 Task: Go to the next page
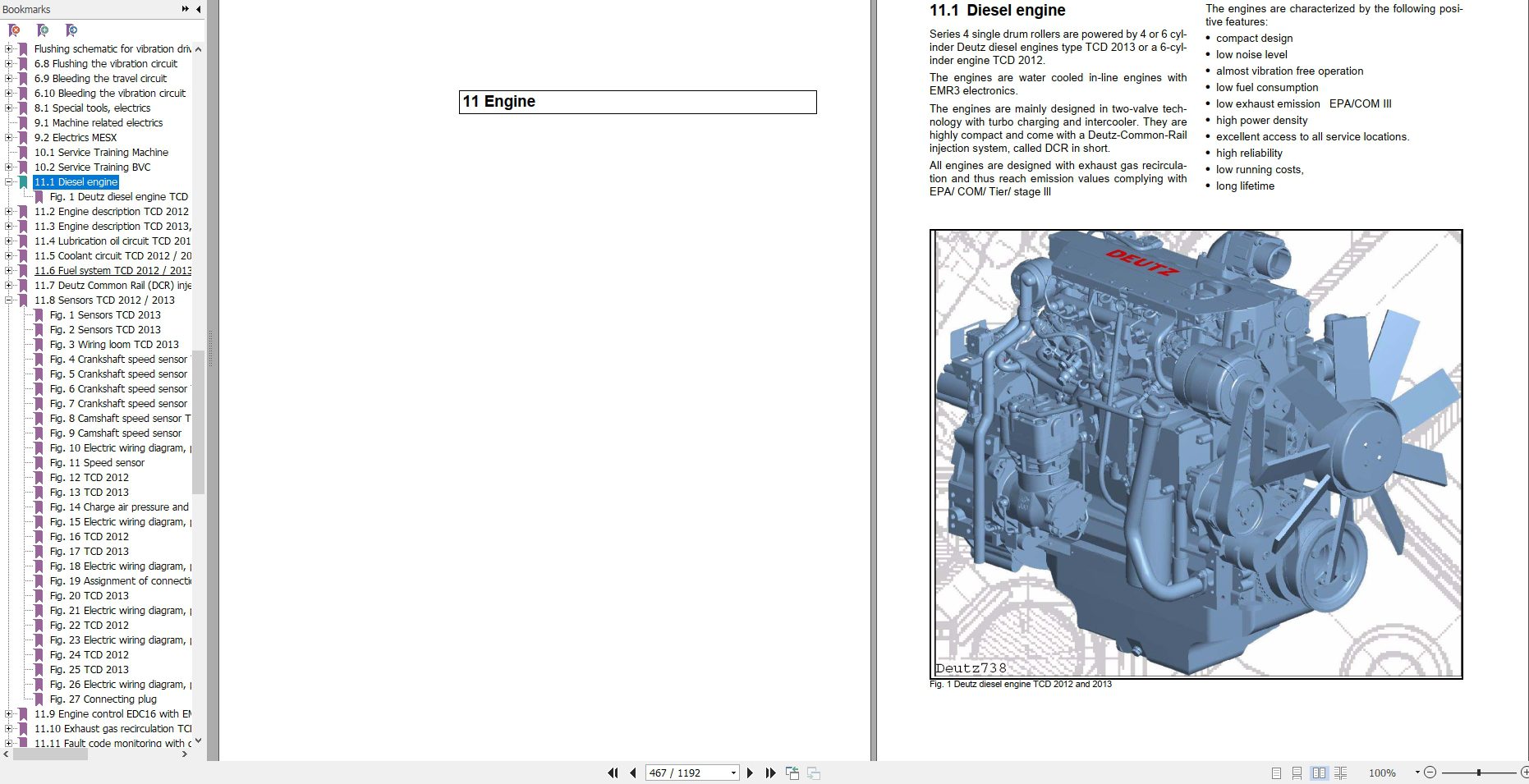(750, 773)
